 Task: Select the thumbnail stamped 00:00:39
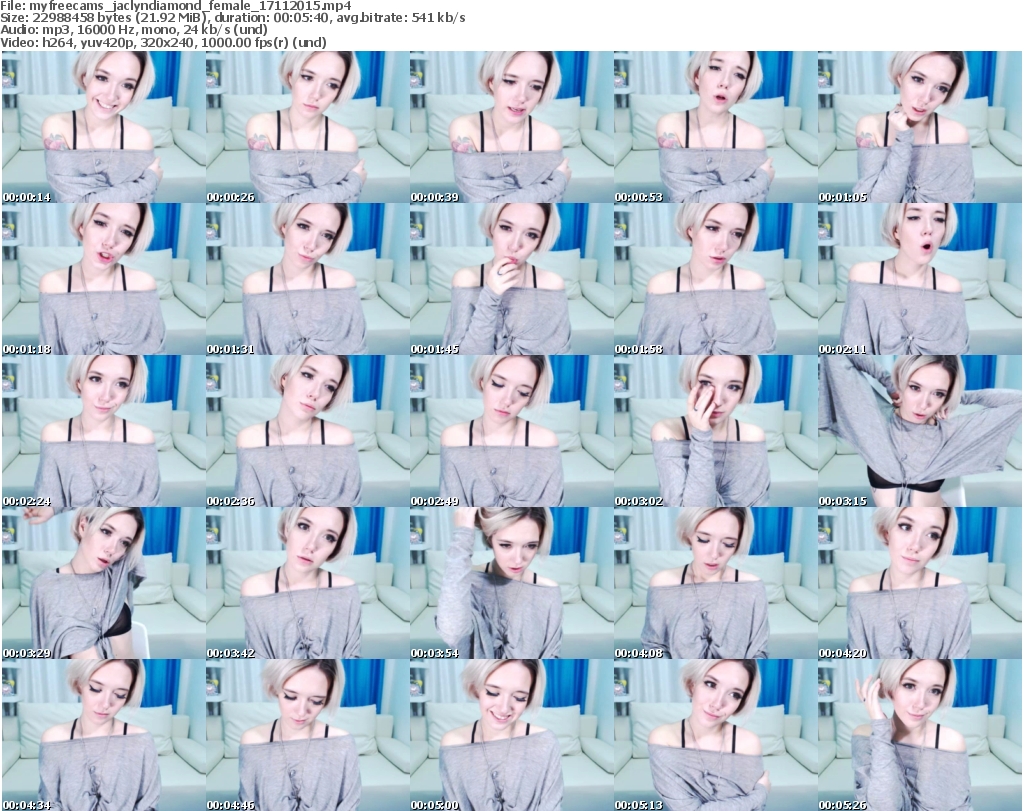511,127
